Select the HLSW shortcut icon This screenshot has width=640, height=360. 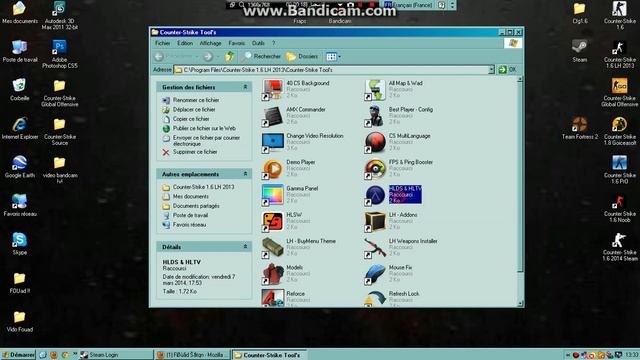click(273, 221)
